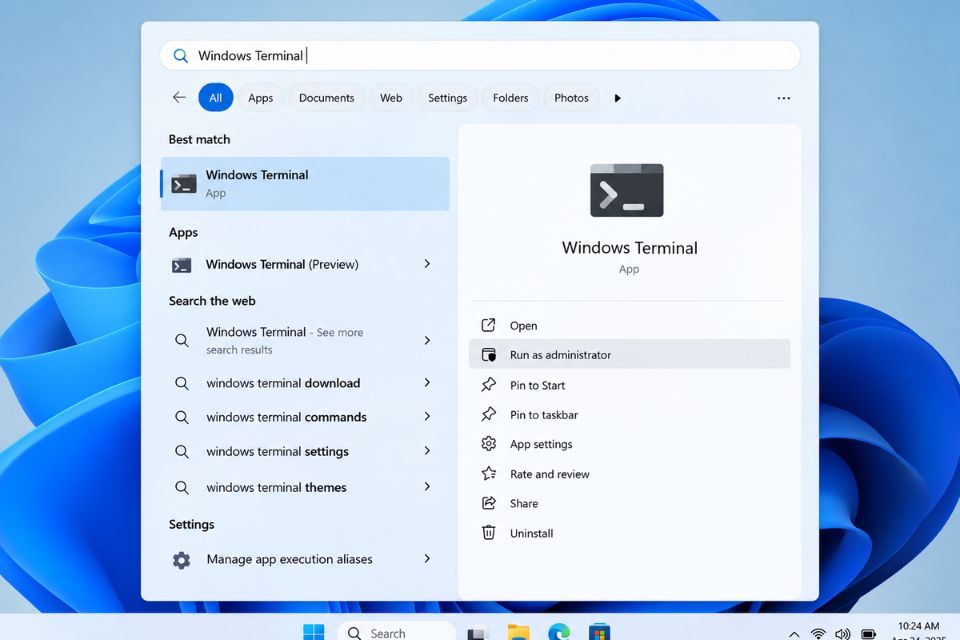Click Windows Terminal (Preview) app icon
The width and height of the screenshot is (960, 640).
tap(181, 265)
